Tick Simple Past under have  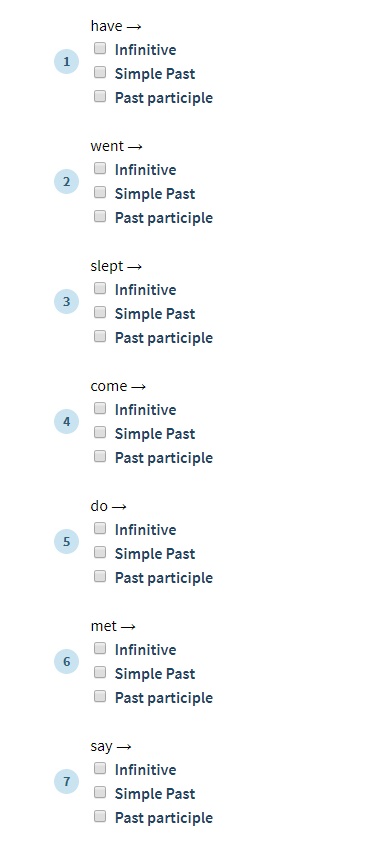pyautogui.click(x=100, y=72)
